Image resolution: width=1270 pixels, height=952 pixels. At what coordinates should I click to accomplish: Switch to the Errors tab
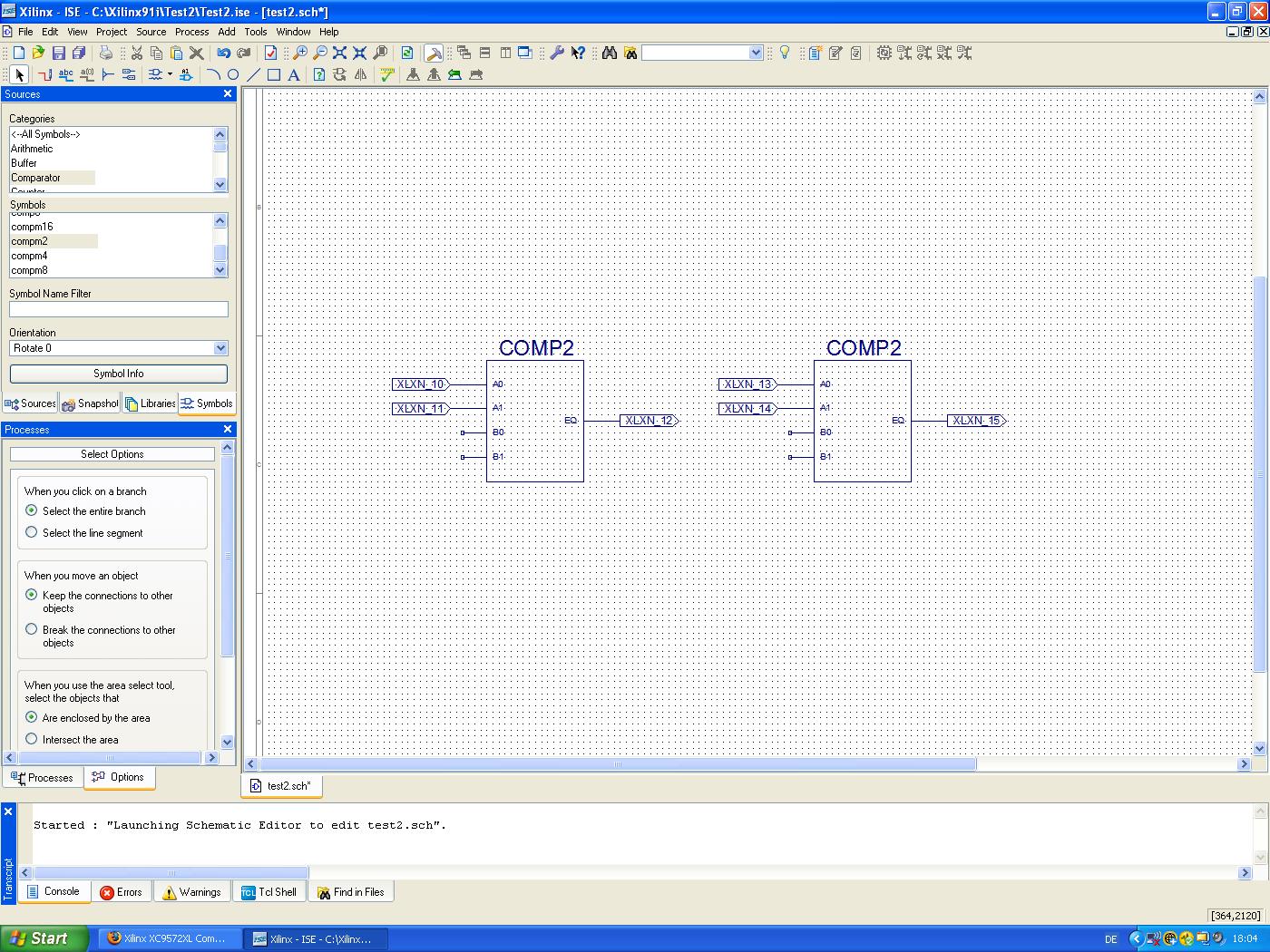tap(121, 892)
